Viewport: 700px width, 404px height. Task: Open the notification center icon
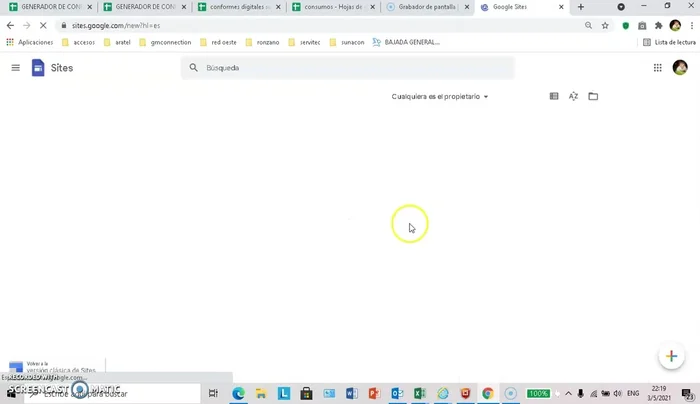click(687, 394)
